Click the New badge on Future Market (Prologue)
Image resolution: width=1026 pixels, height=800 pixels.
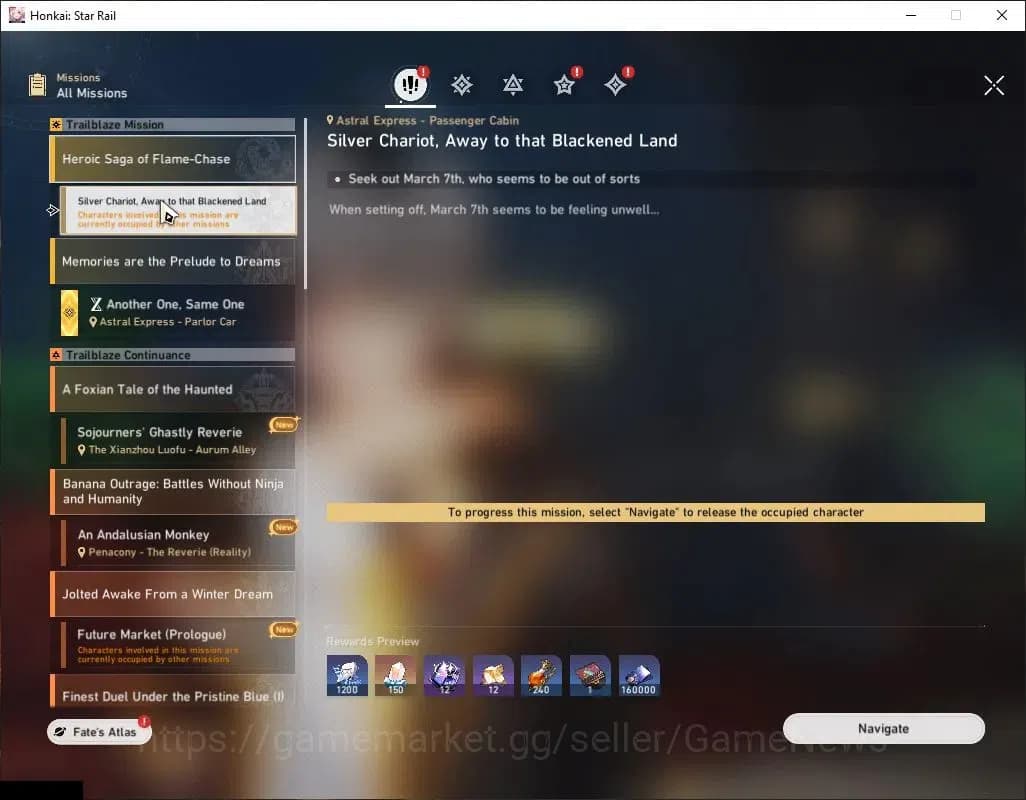click(284, 629)
